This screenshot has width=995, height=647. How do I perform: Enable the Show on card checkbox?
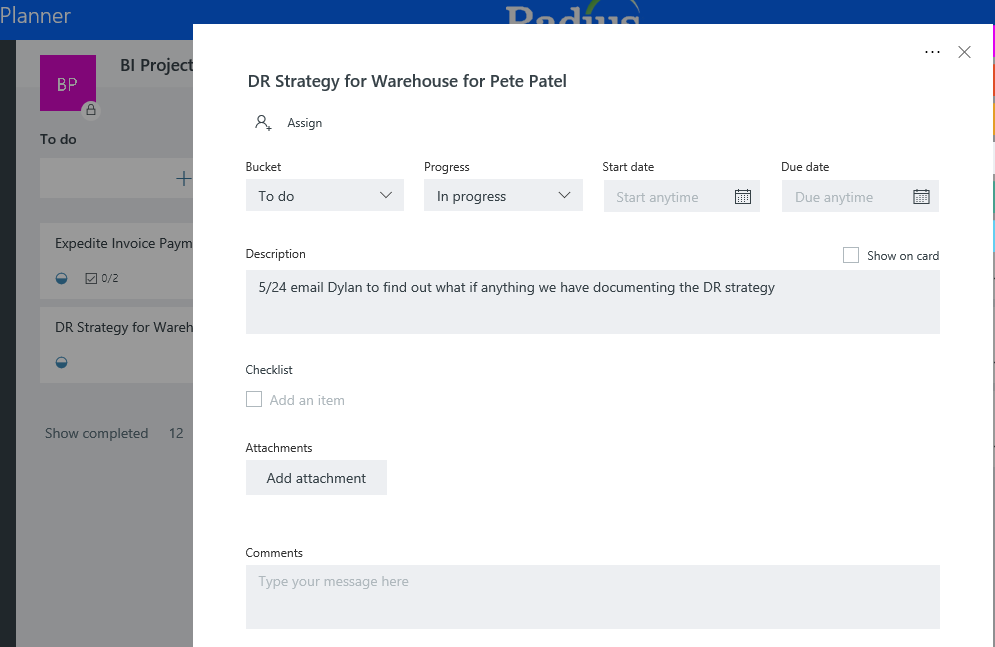(851, 255)
